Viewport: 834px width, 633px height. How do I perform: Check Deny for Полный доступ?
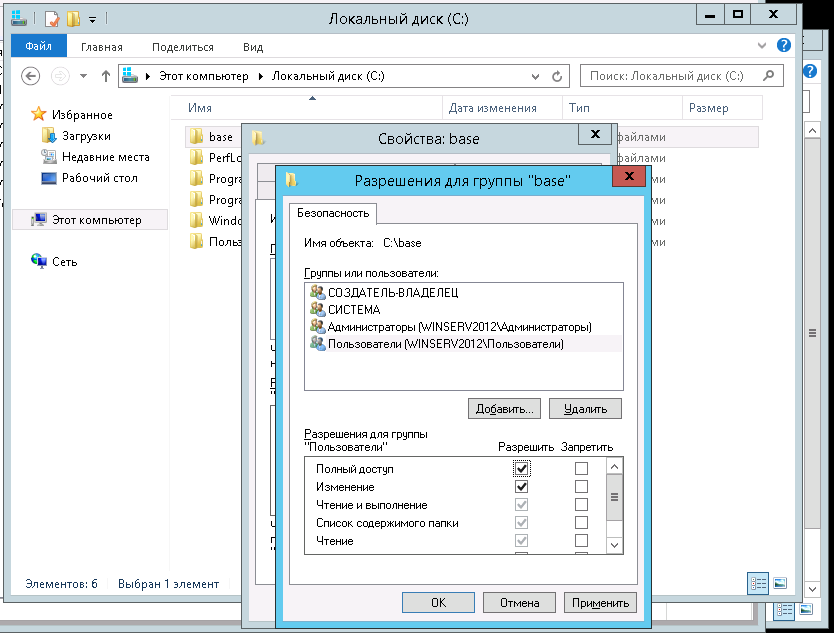(581, 469)
